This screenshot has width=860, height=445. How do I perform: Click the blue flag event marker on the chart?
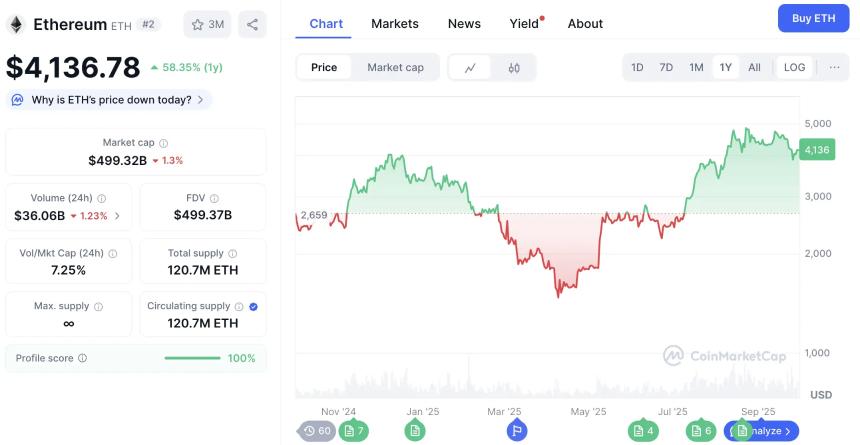click(x=516, y=431)
